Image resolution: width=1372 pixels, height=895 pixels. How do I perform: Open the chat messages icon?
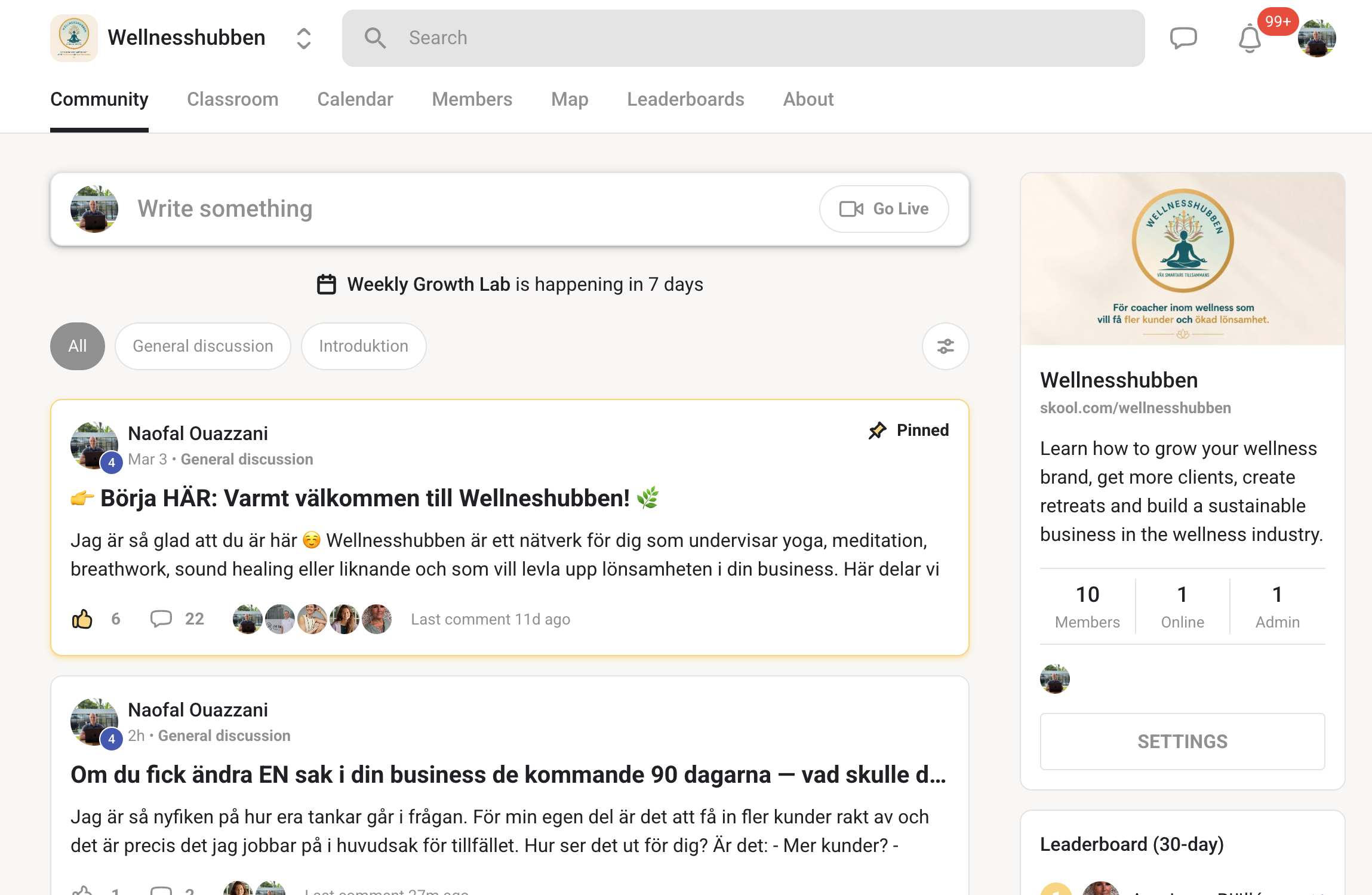pyautogui.click(x=1183, y=38)
